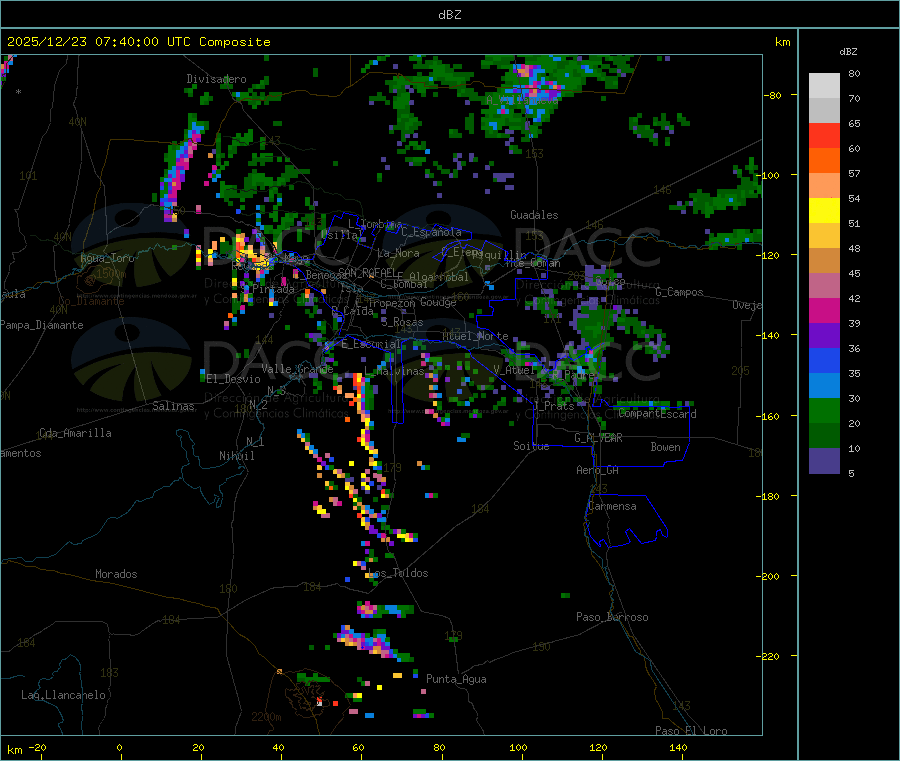The height and width of the screenshot is (761, 900).
Task: Click the Nihuil location label
Action: pyautogui.click(x=237, y=456)
